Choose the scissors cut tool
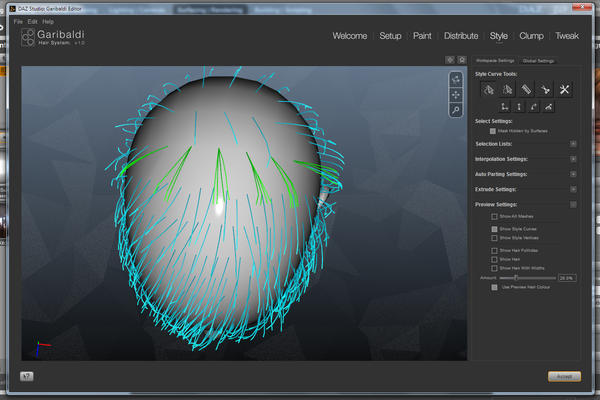This screenshot has width=600, height=400. [x=545, y=90]
